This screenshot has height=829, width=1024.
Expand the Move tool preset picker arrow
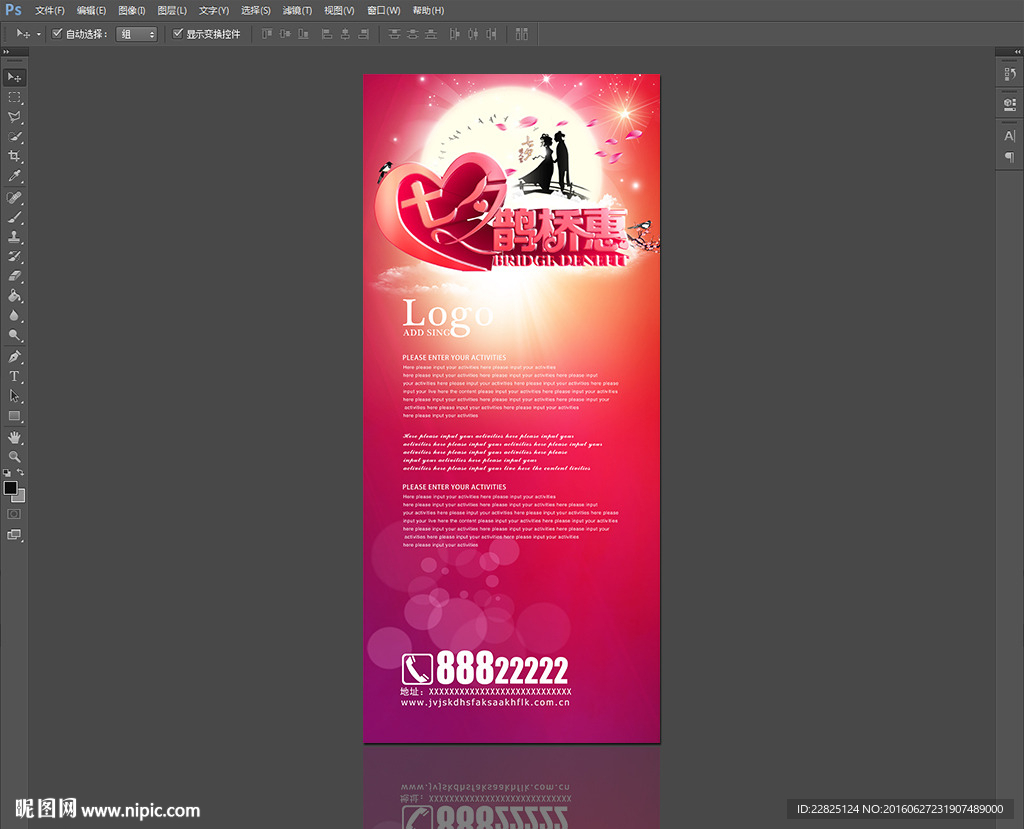39,34
